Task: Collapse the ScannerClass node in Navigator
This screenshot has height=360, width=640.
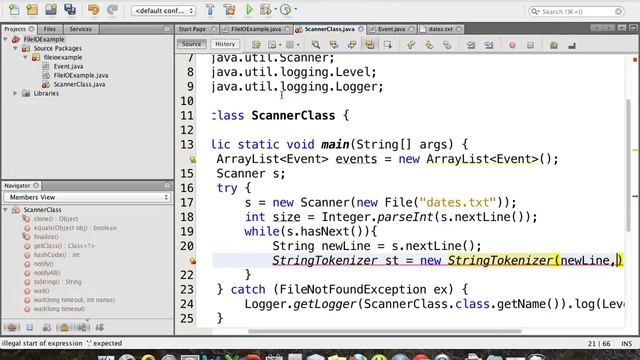Action: [6, 210]
